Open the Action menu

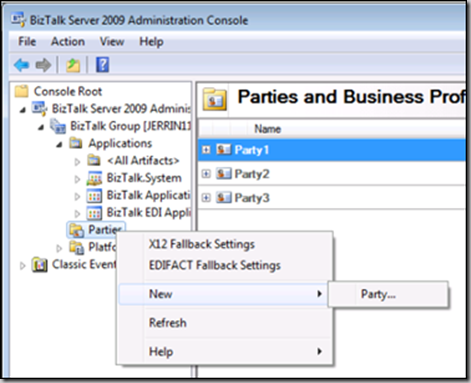tap(68, 42)
